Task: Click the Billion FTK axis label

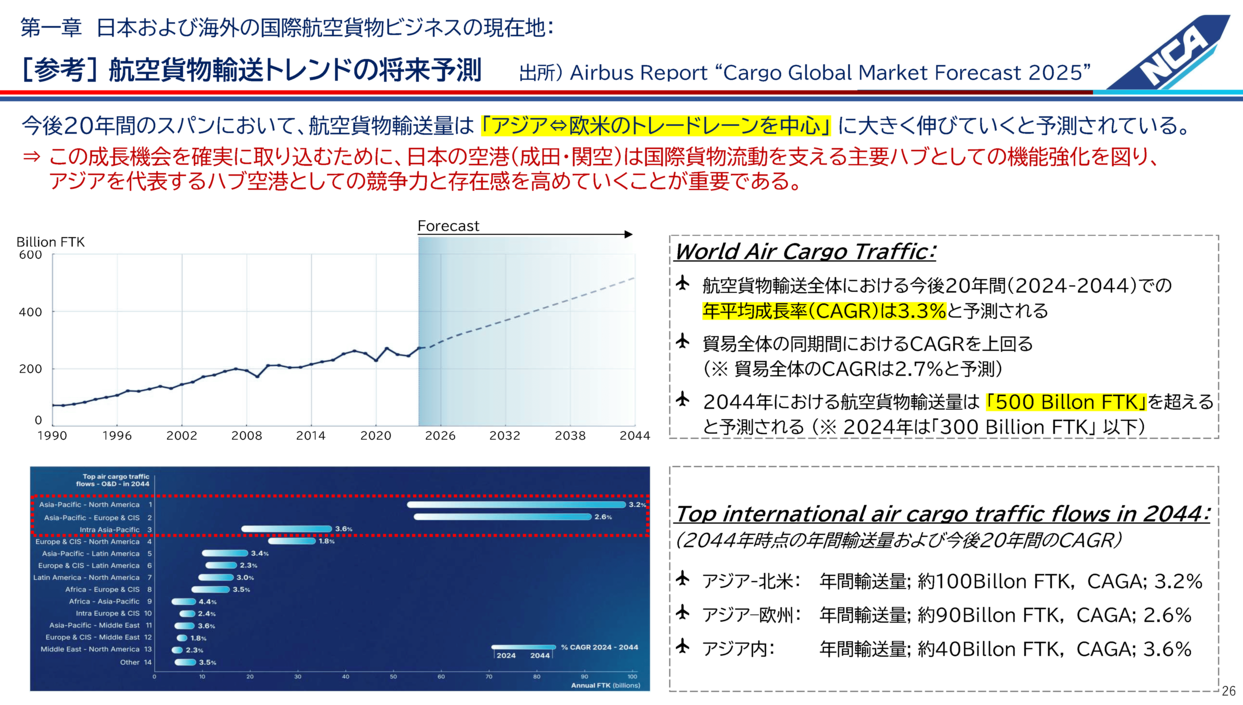Action: tap(50, 242)
